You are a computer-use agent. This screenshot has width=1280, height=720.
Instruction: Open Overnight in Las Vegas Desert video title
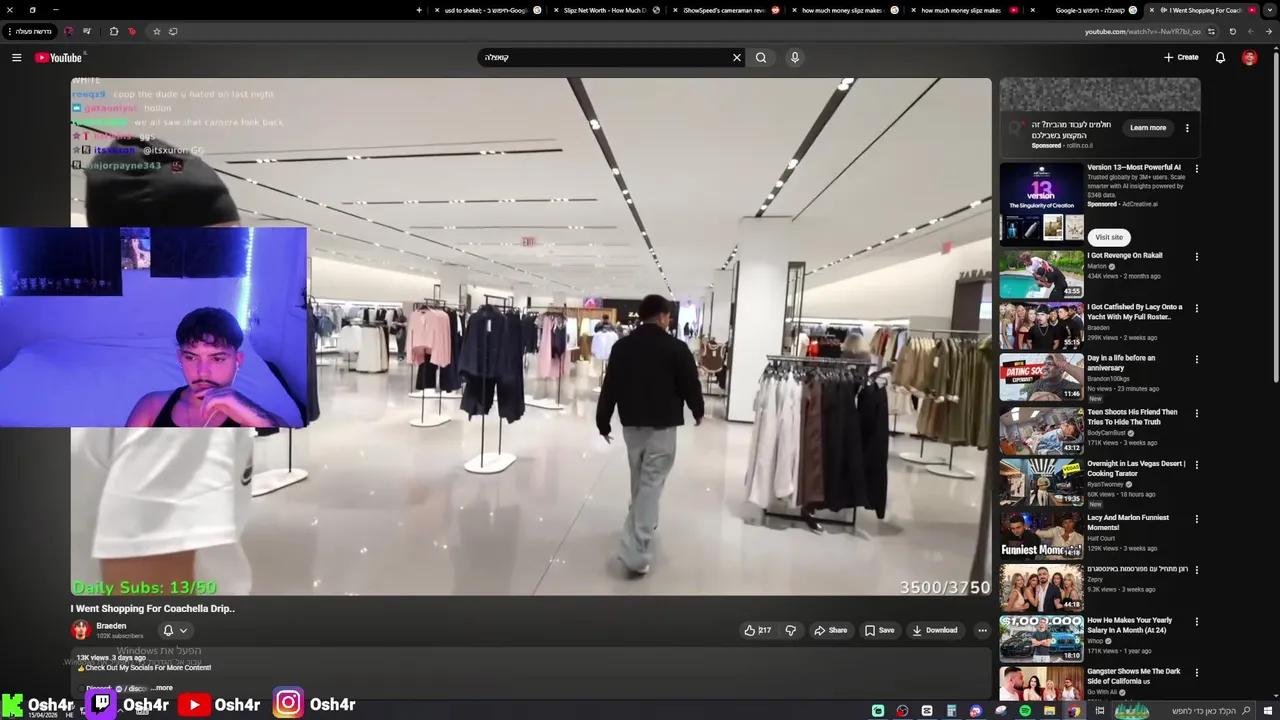[x=1136, y=469]
